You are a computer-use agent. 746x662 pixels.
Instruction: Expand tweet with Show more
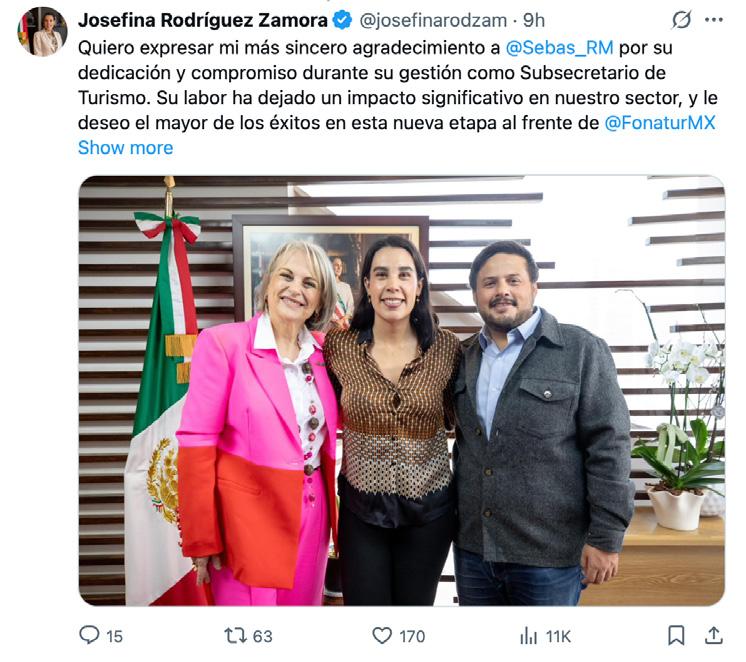coord(126,148)
